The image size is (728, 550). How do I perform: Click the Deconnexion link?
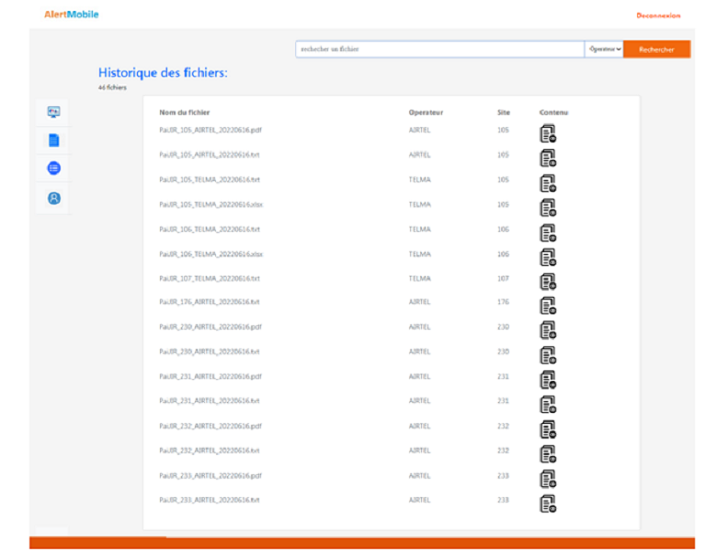tap(658, 15)
